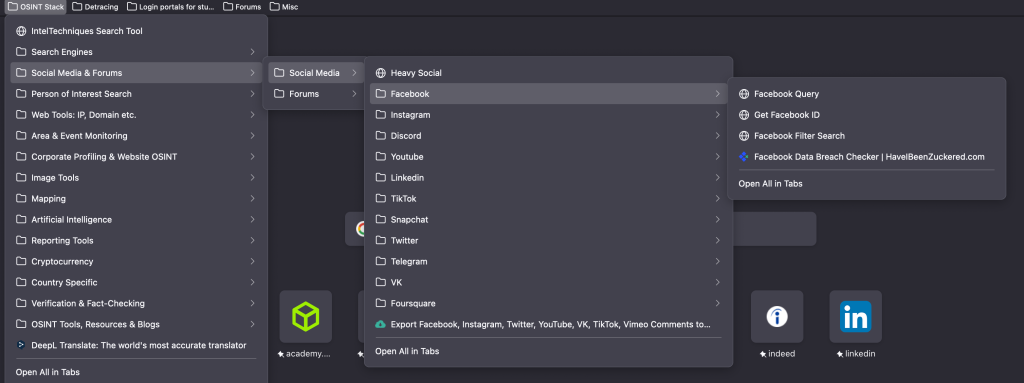Open the Misc bookmarks folder
1024x383 pixels.
click(x=285, y=7)
